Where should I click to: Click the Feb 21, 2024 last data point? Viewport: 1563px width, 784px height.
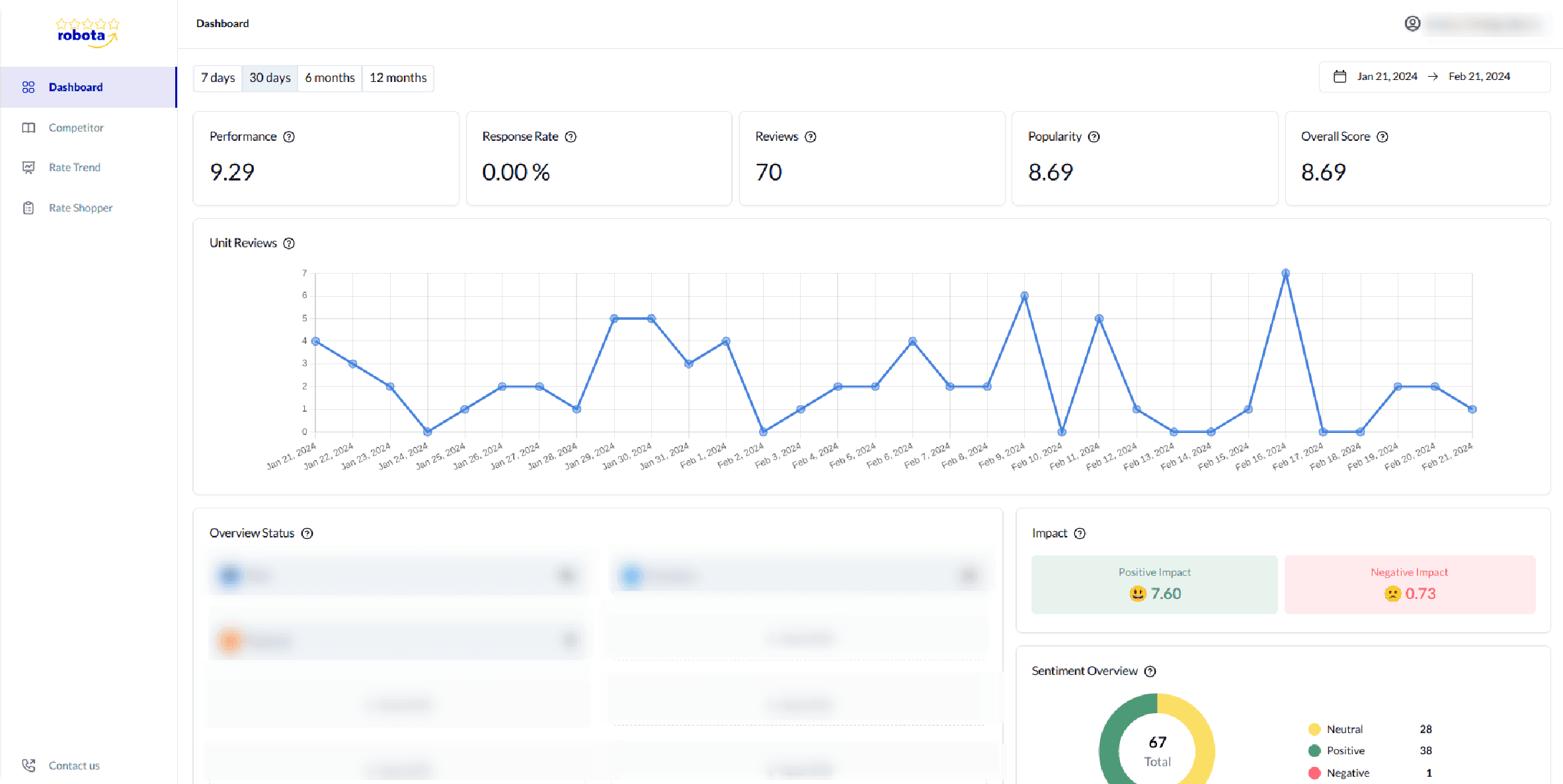coord(1472,409)
